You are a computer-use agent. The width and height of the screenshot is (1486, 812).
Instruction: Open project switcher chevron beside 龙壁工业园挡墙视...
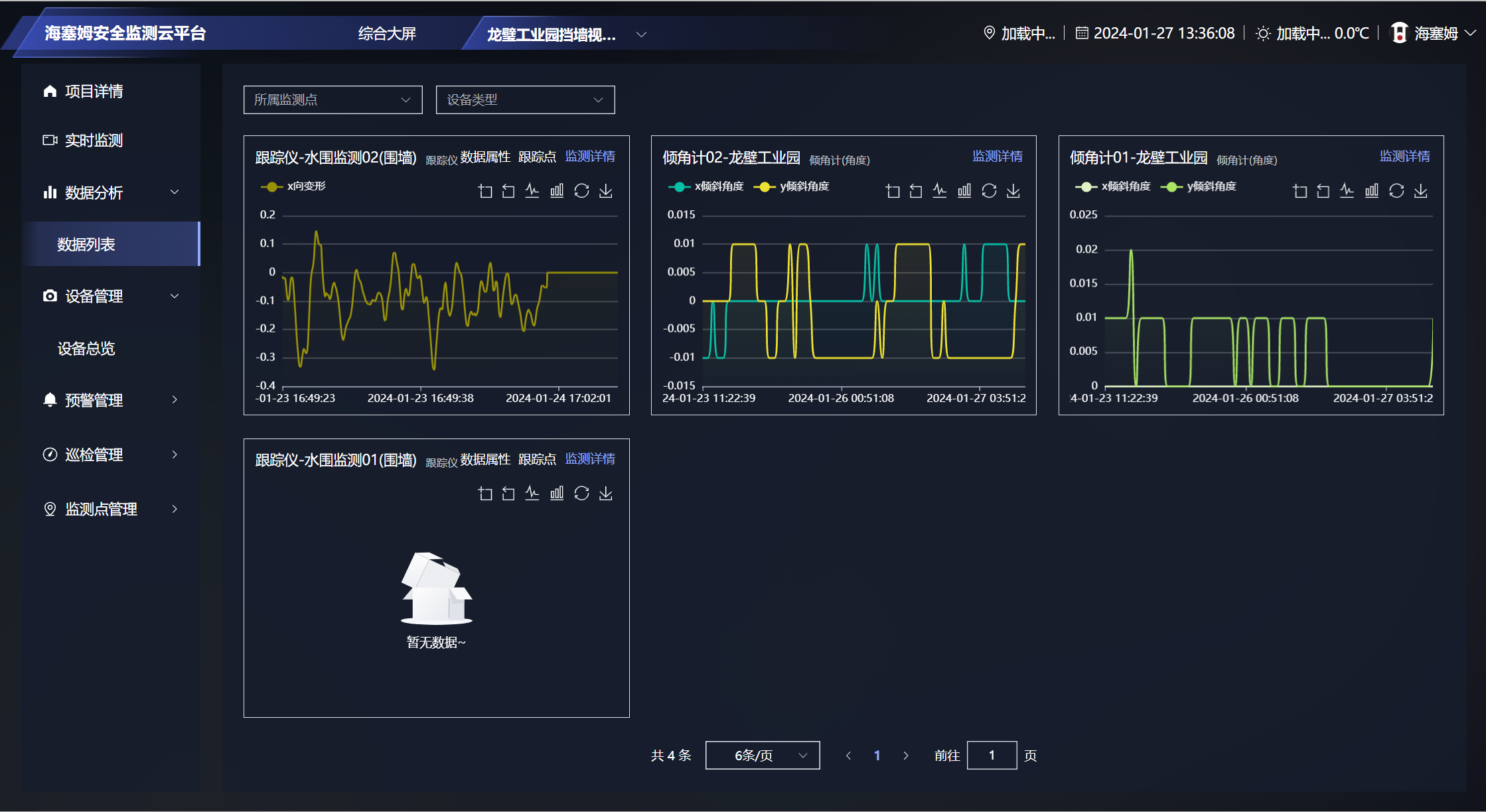pos(641,34)
